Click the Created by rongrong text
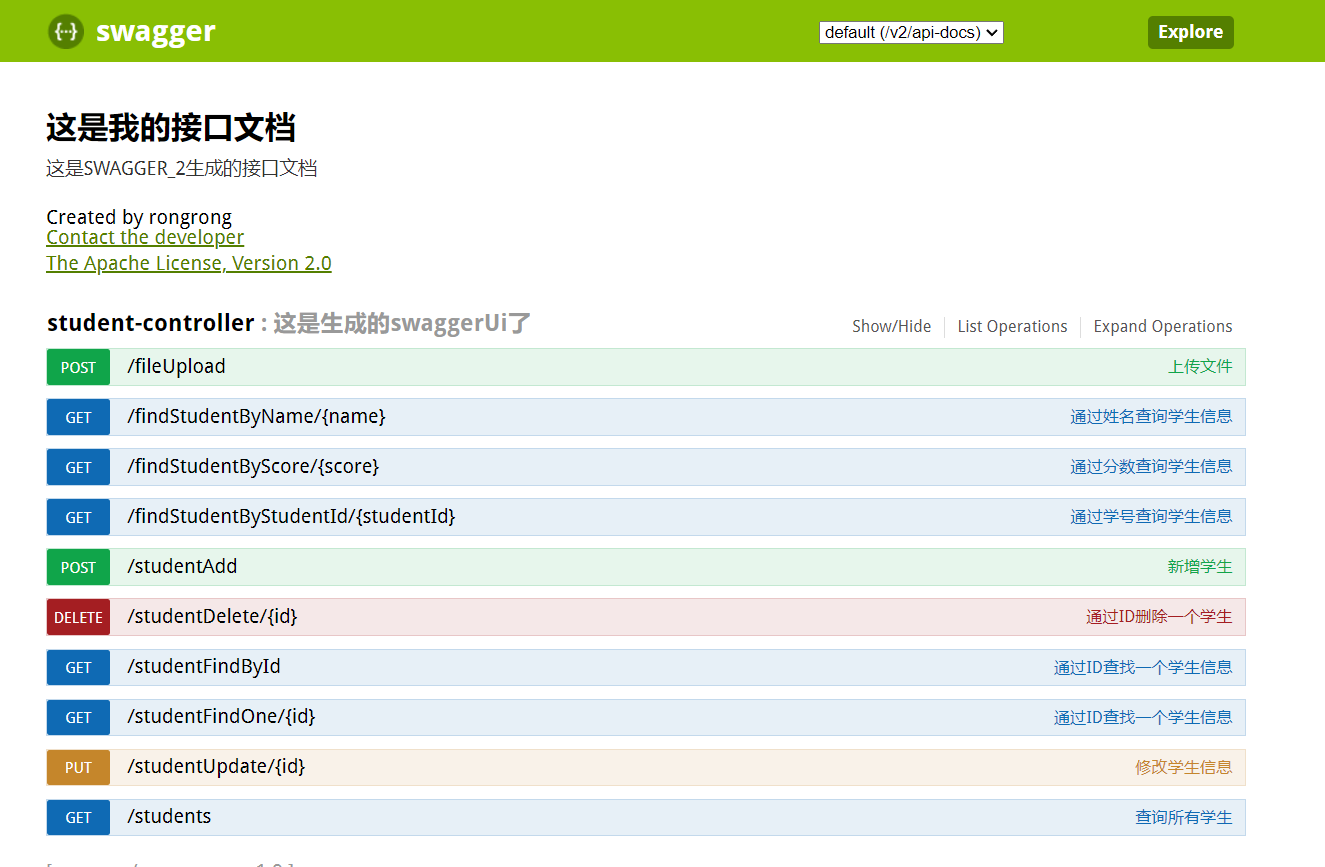Viewport: 1325px width, 867px height. (139, 217)
